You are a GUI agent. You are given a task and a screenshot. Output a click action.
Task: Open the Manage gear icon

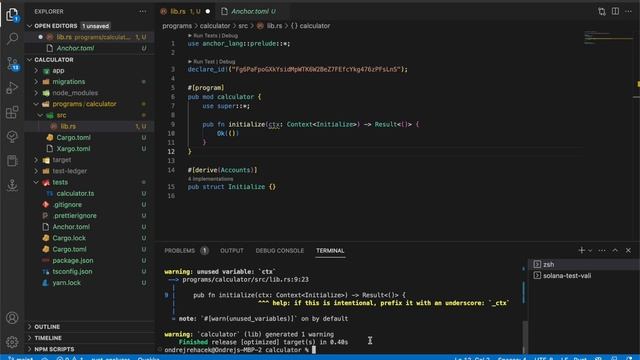[12, 342]
